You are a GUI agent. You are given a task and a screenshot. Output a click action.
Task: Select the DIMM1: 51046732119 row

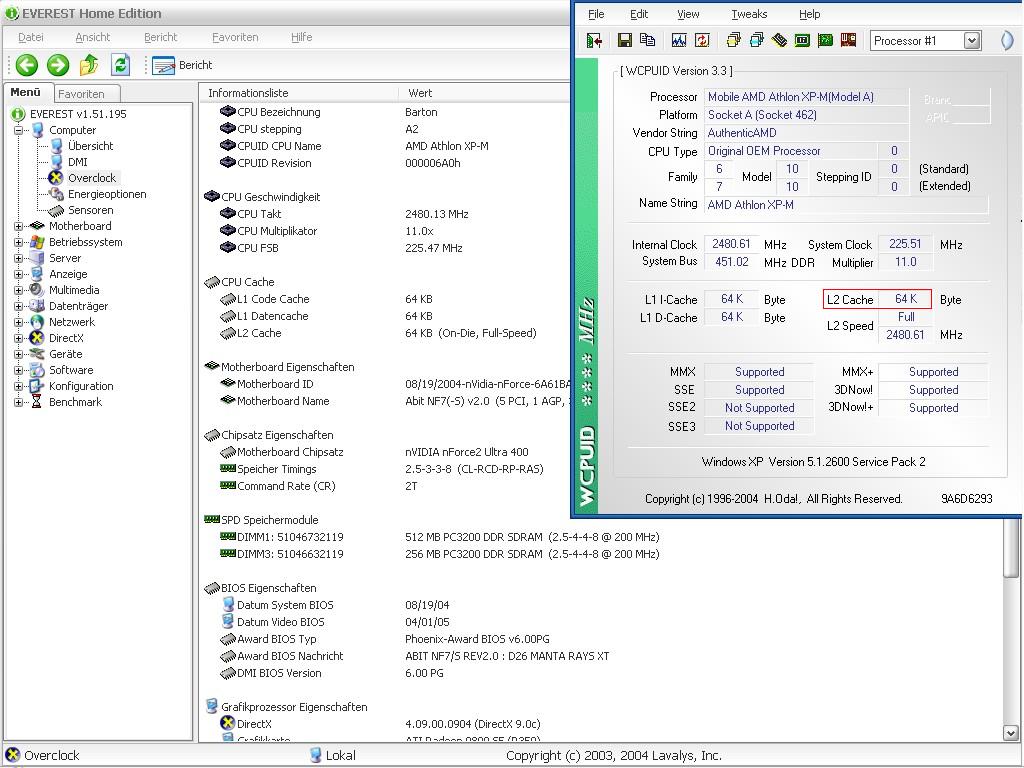438,537
